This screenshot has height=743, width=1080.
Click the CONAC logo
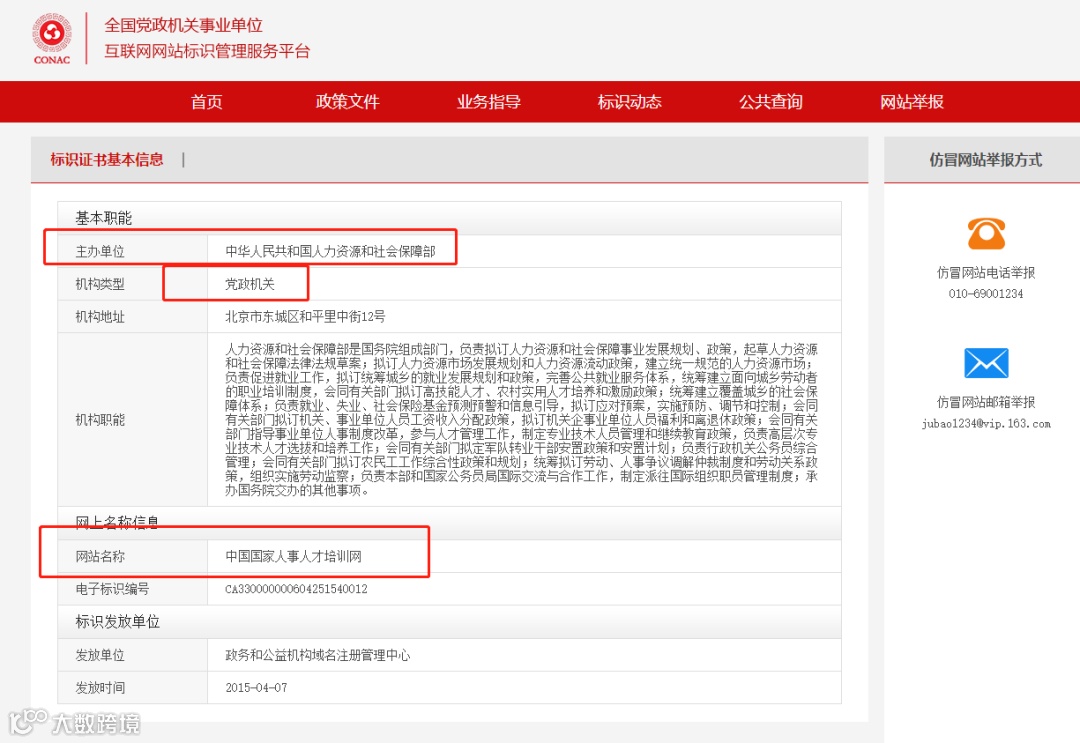tap(52, 39)
